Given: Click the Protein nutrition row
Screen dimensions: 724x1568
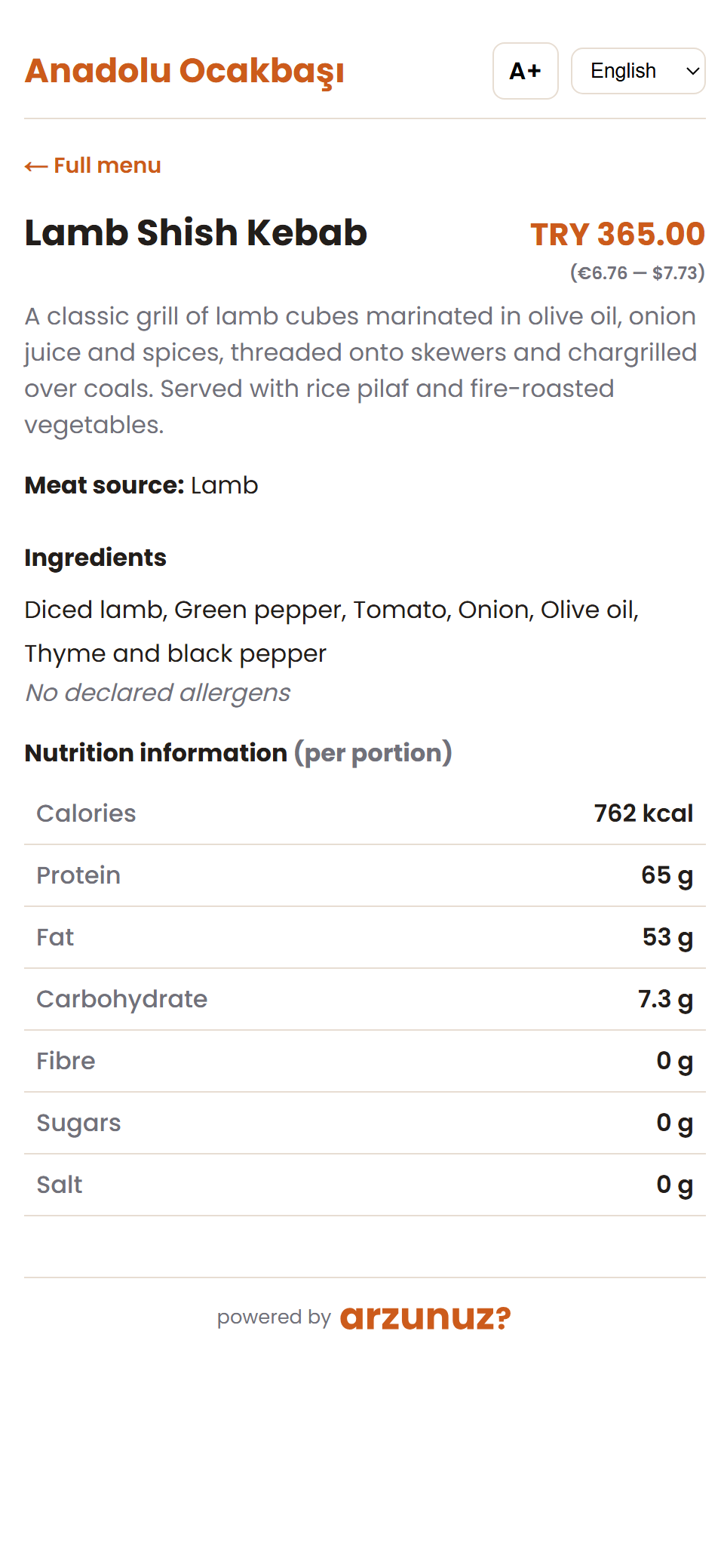Looking at the screenshot, I should (365, 875).
